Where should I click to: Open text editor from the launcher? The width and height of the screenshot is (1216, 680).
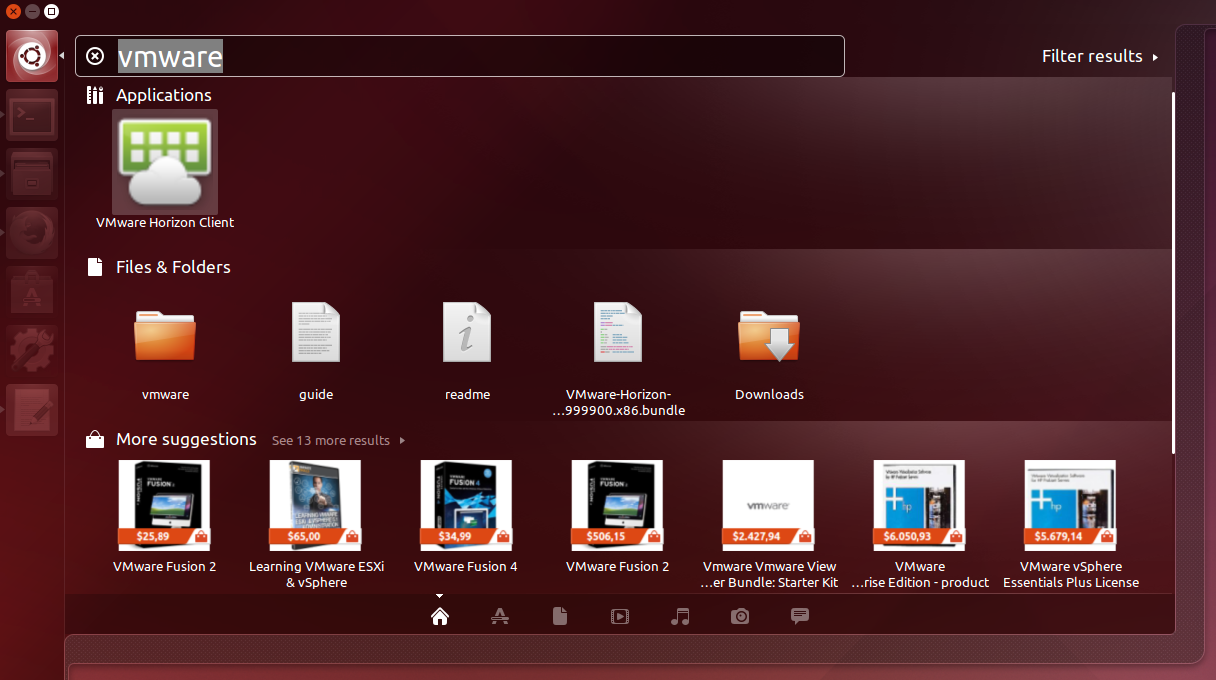tap(32, 410)
